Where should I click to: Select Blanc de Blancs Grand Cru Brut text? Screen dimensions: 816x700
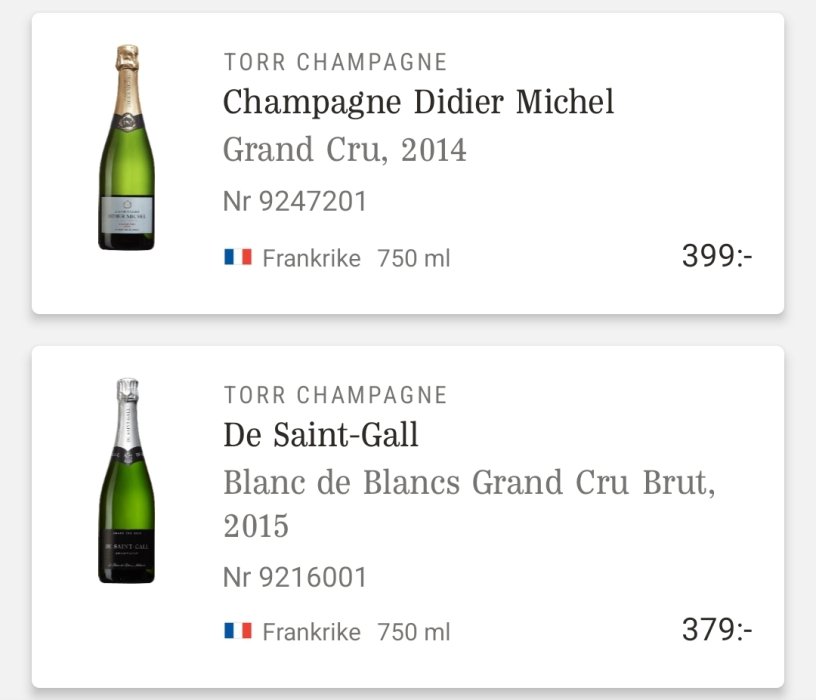(x=468, y=483)
